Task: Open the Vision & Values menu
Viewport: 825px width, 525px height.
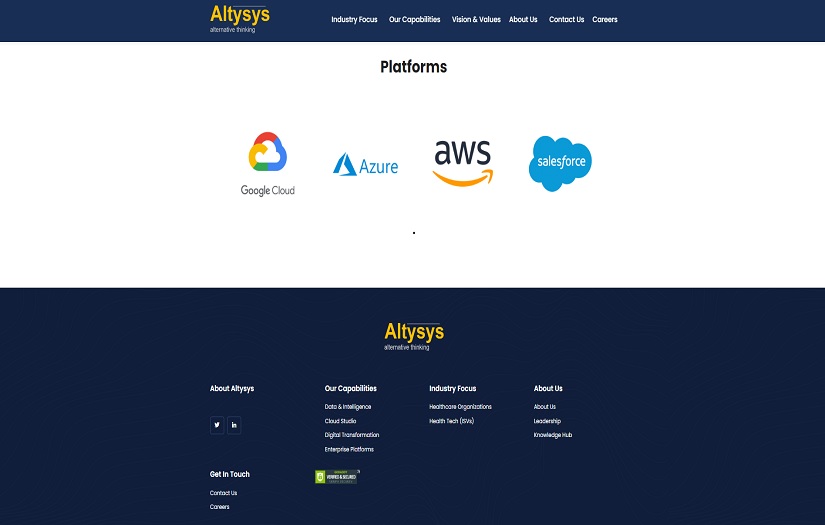Action: point(476,19)
